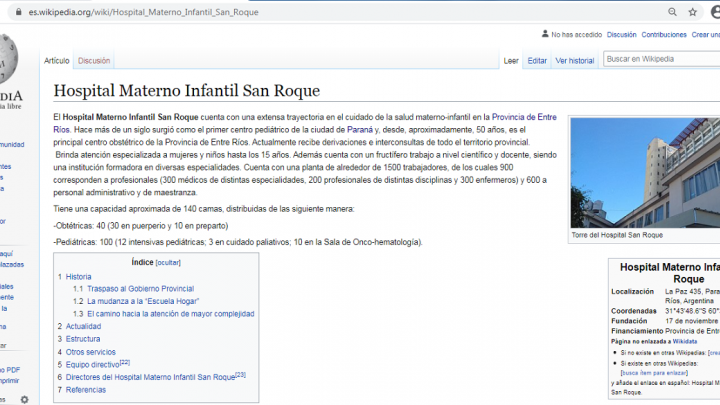Screen dimensions: 720x405
Task: Click the line starting '-Pediátricas: 100'
Action: point(238,242)
